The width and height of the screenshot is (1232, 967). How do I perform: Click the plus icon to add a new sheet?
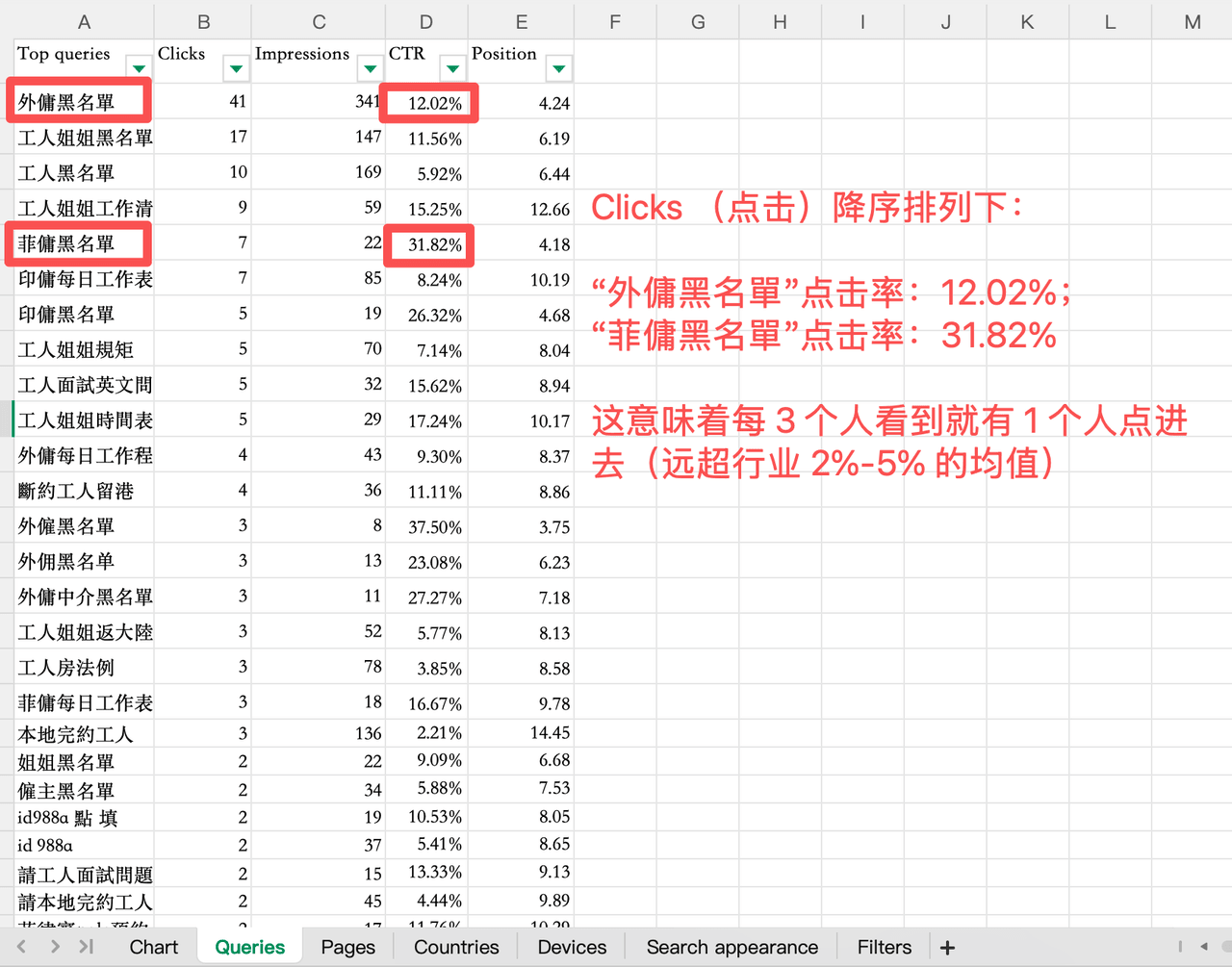click(948, 947)
